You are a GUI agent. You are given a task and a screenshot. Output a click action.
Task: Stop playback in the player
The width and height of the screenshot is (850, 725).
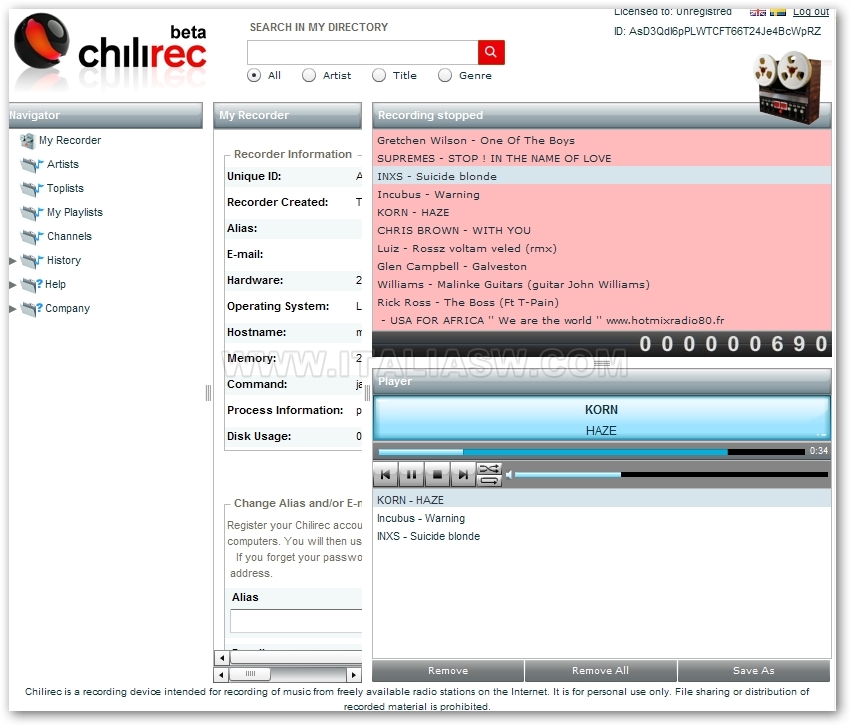click(437, 474)
